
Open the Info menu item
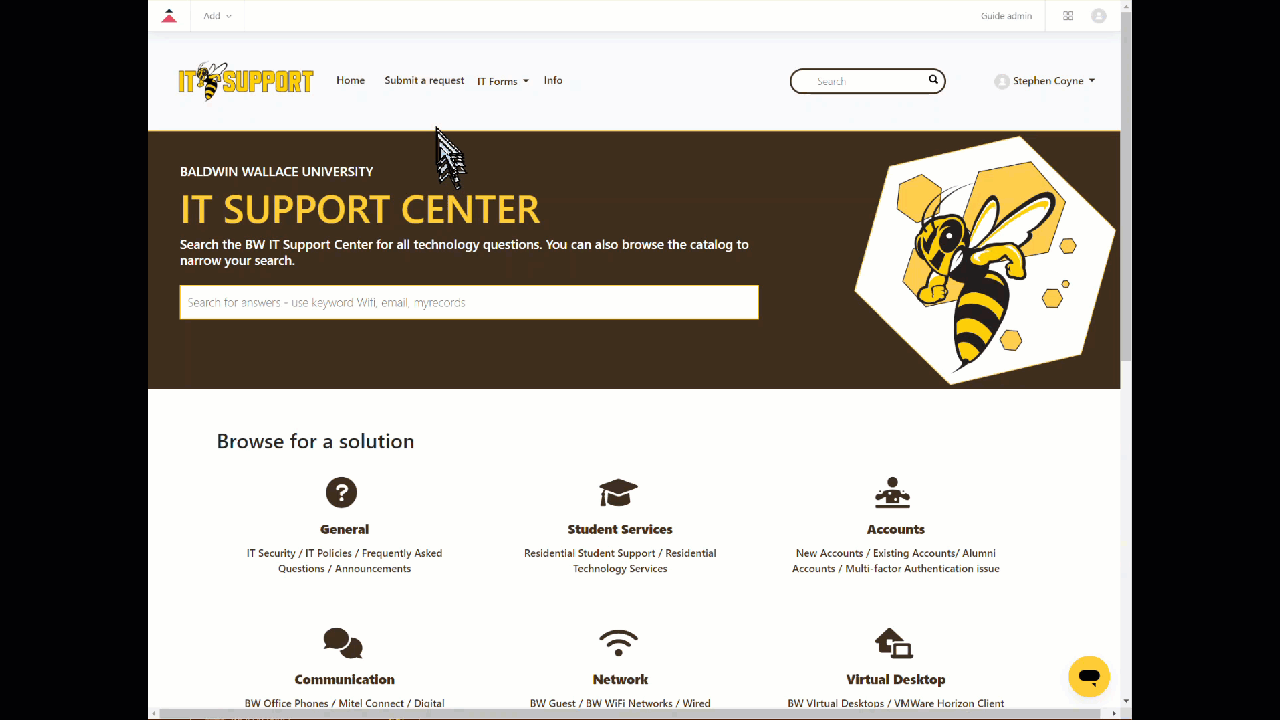click(x=553, y=80)
